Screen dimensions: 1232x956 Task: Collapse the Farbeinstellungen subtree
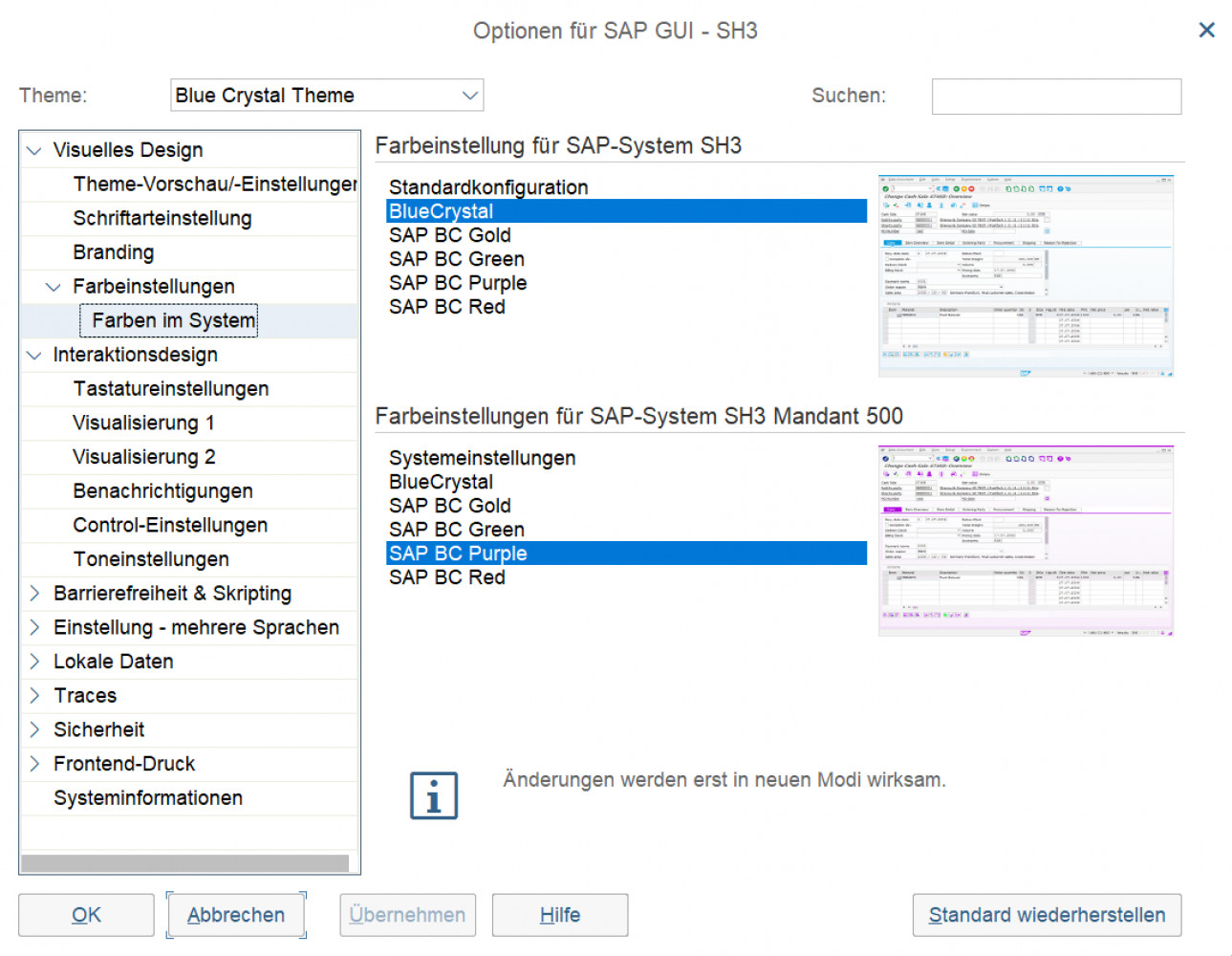[54, 287]
